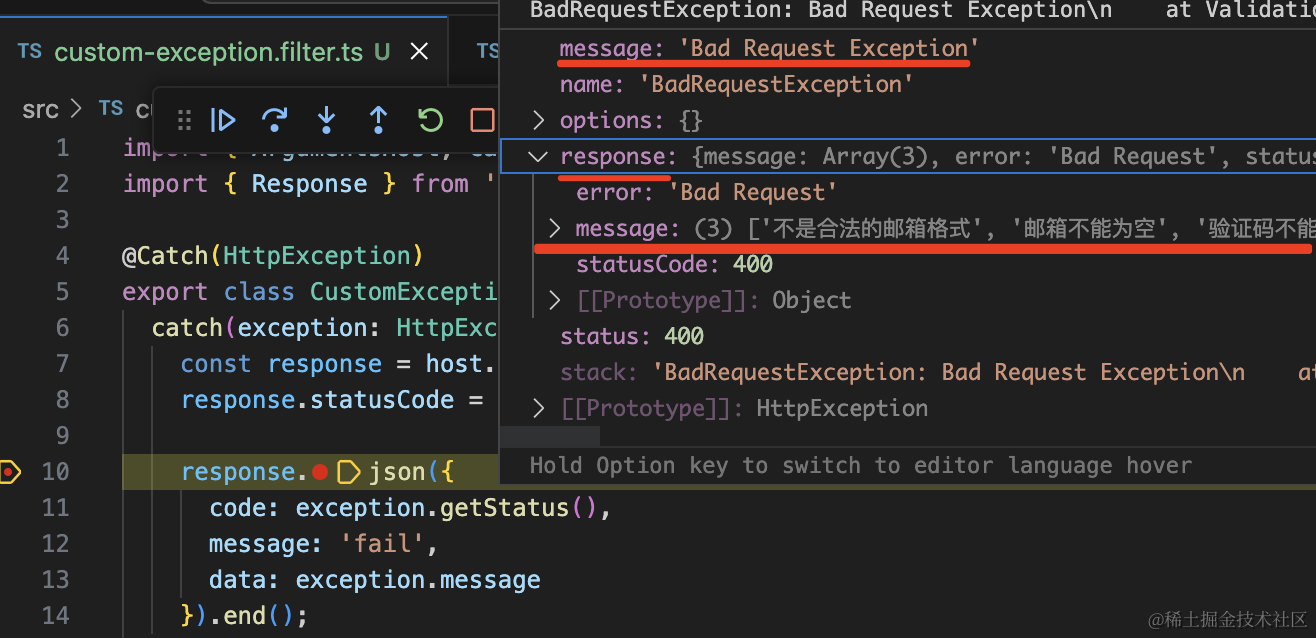Expand the message array of three items
This screenshot has height=638, width=1316.
click(x=555, y=229)
